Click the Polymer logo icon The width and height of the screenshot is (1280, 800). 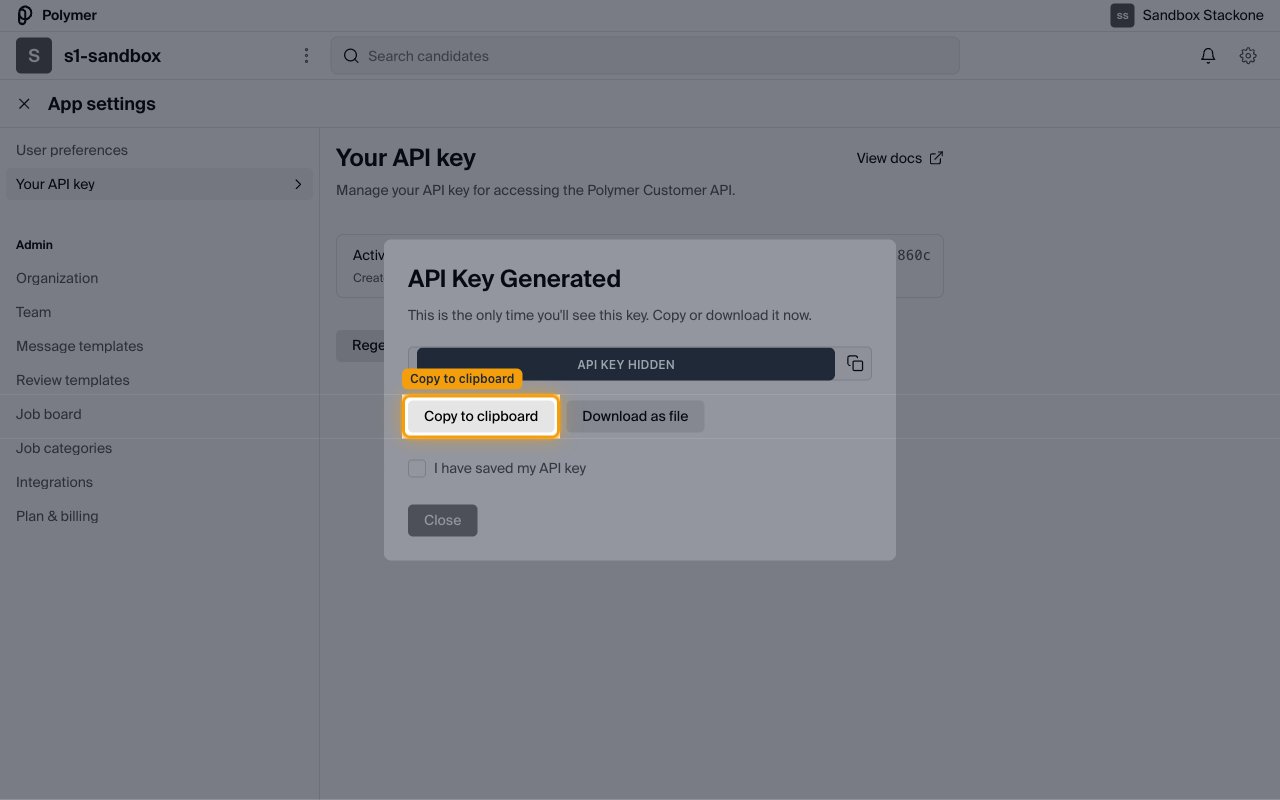(25, 15)
